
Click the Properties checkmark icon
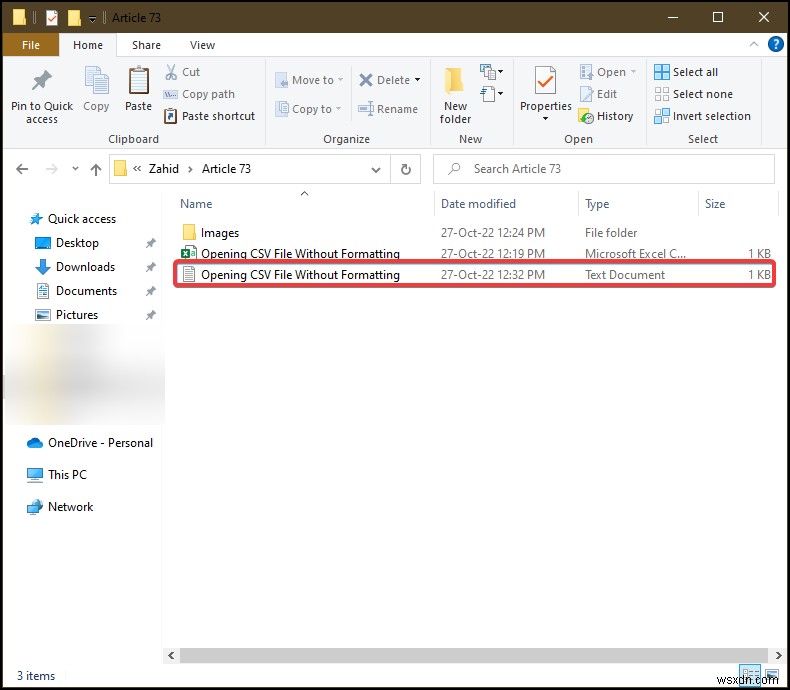pos(545,81)
